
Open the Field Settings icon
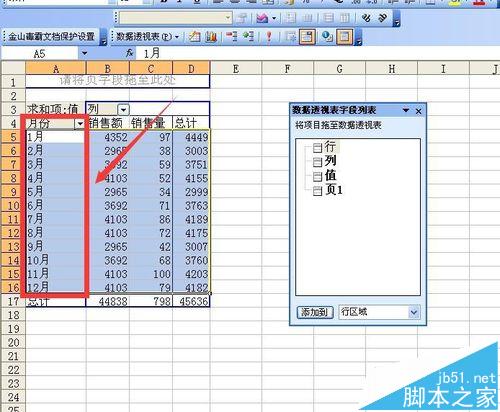(x=327, y=36)
